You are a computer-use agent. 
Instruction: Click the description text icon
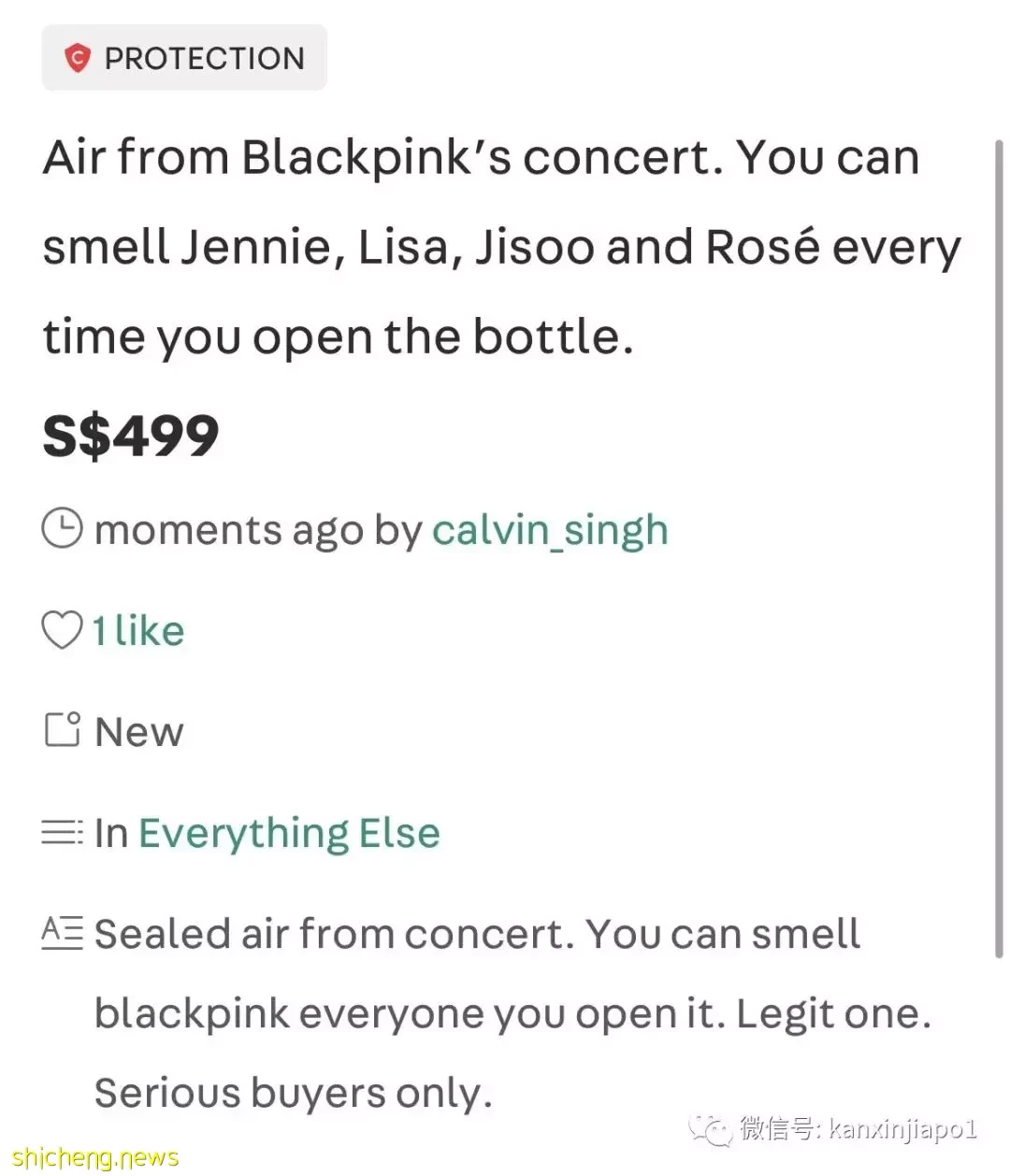[x=63, y=933]
